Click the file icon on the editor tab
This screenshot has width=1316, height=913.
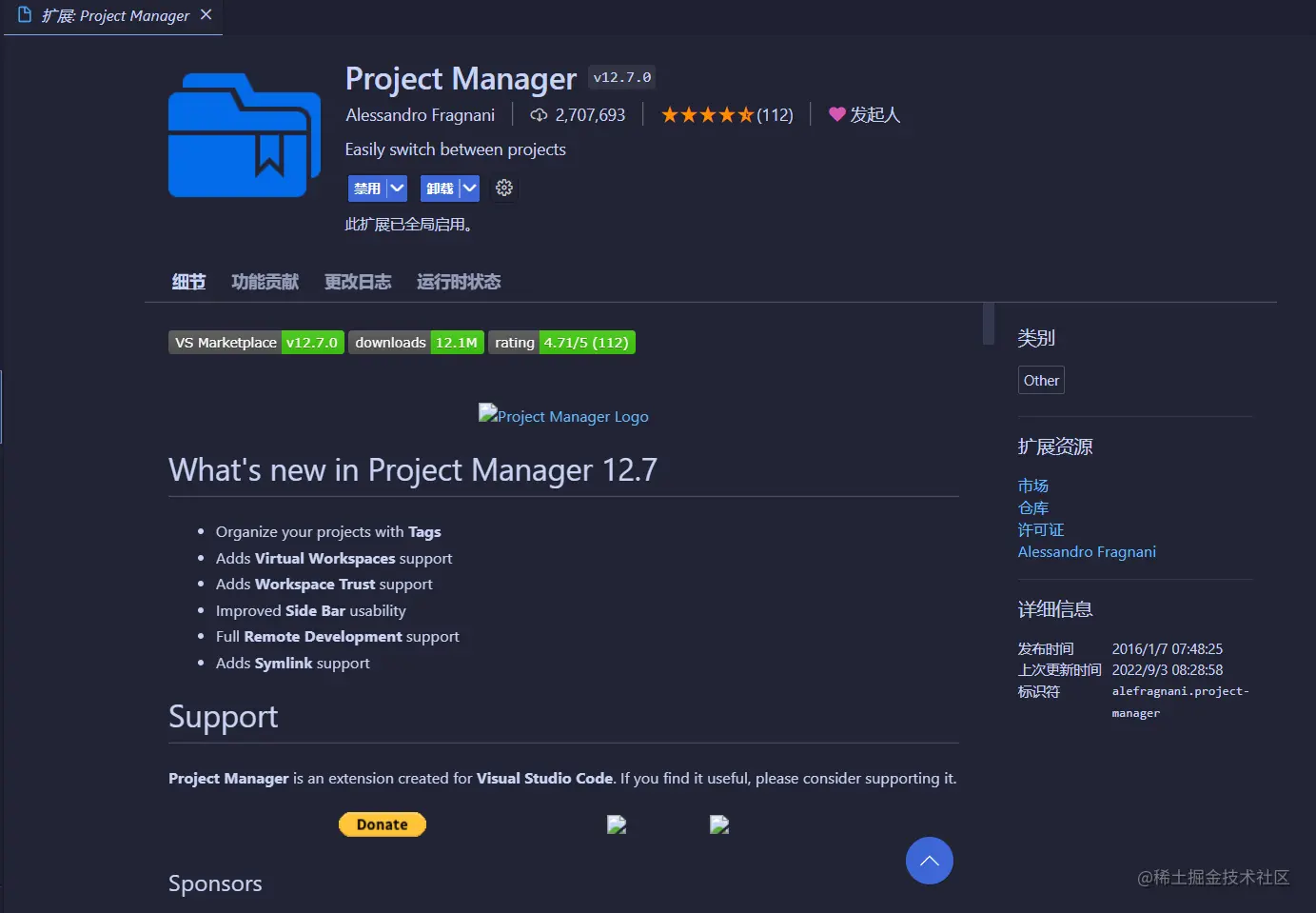[25, 15]
